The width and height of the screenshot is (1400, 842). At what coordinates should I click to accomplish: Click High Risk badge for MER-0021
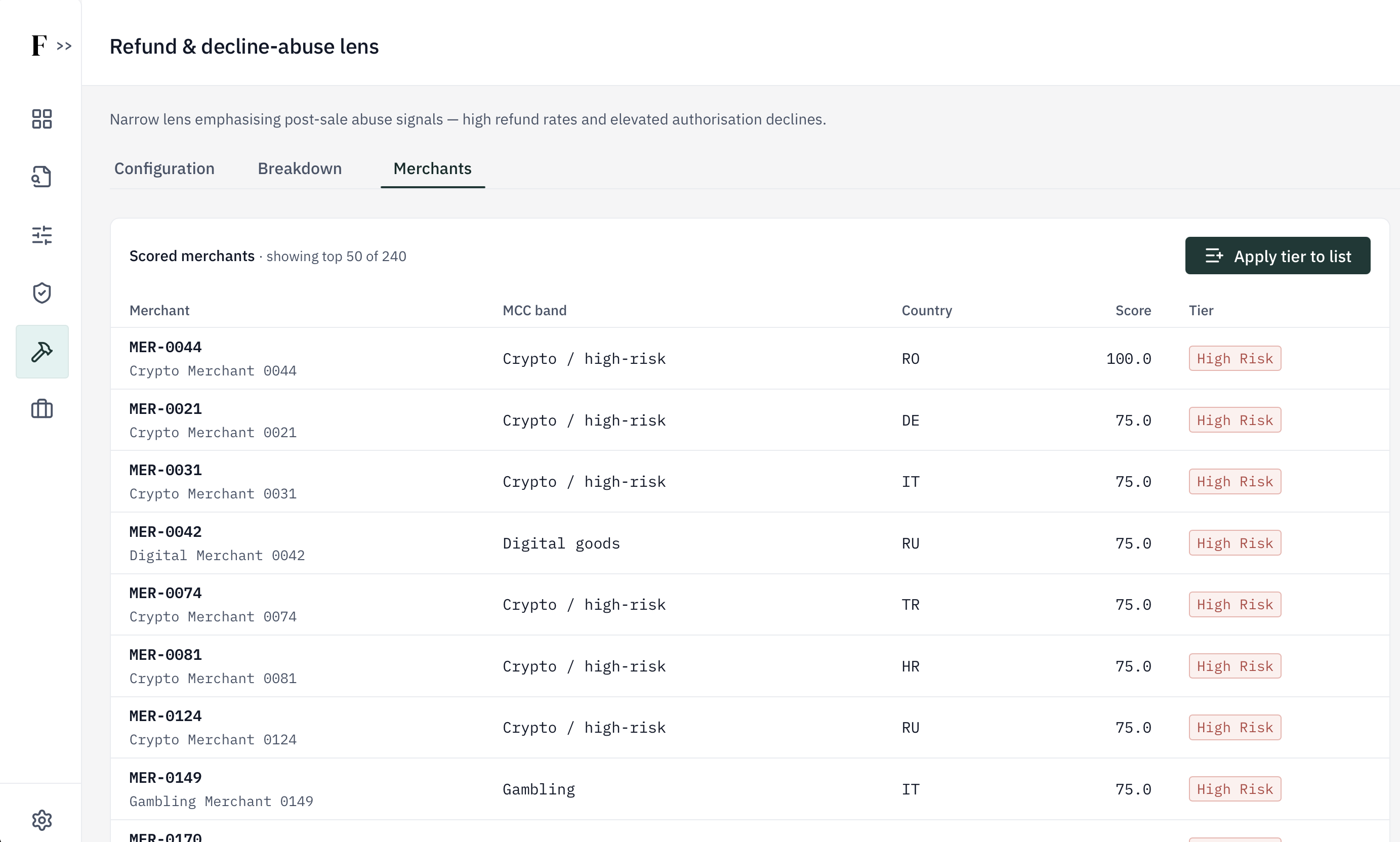coord(1235,420)
